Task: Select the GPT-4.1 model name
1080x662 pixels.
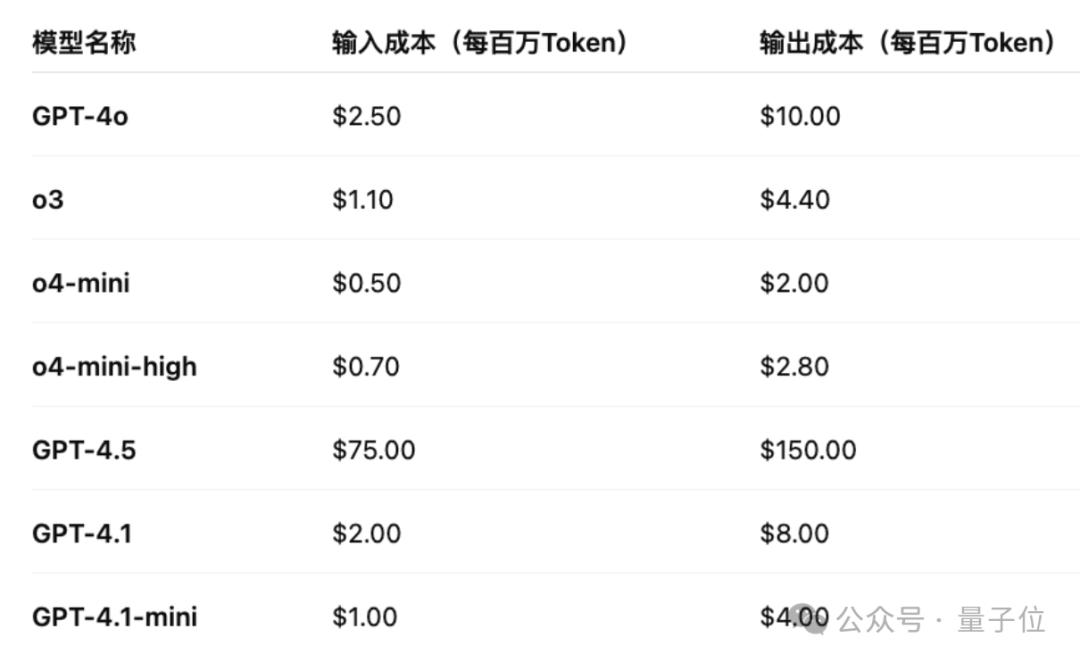Action: [x=82, y=534]
